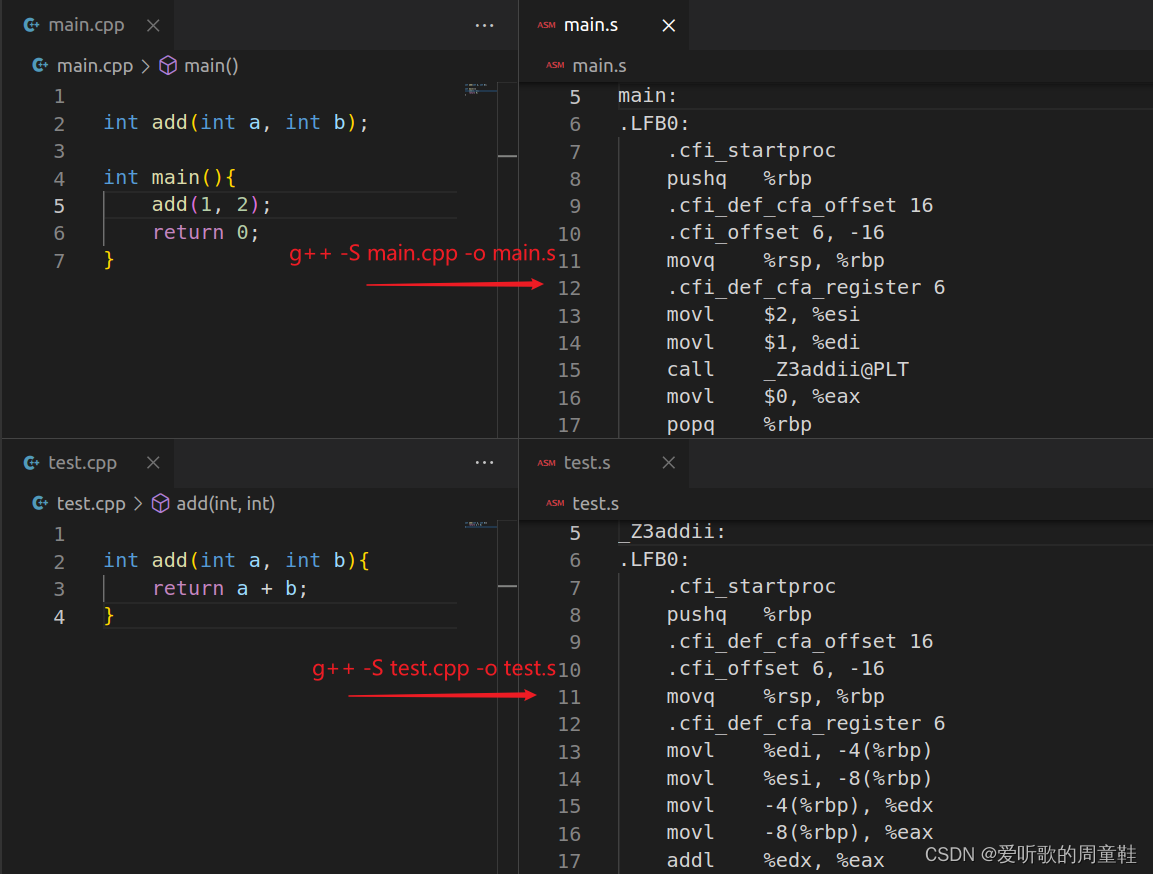Screen dimensions: 1153x874
Task: Click '.cfi_def_cfa_register 6' line in main.s
Action: (x=806, y=287)
